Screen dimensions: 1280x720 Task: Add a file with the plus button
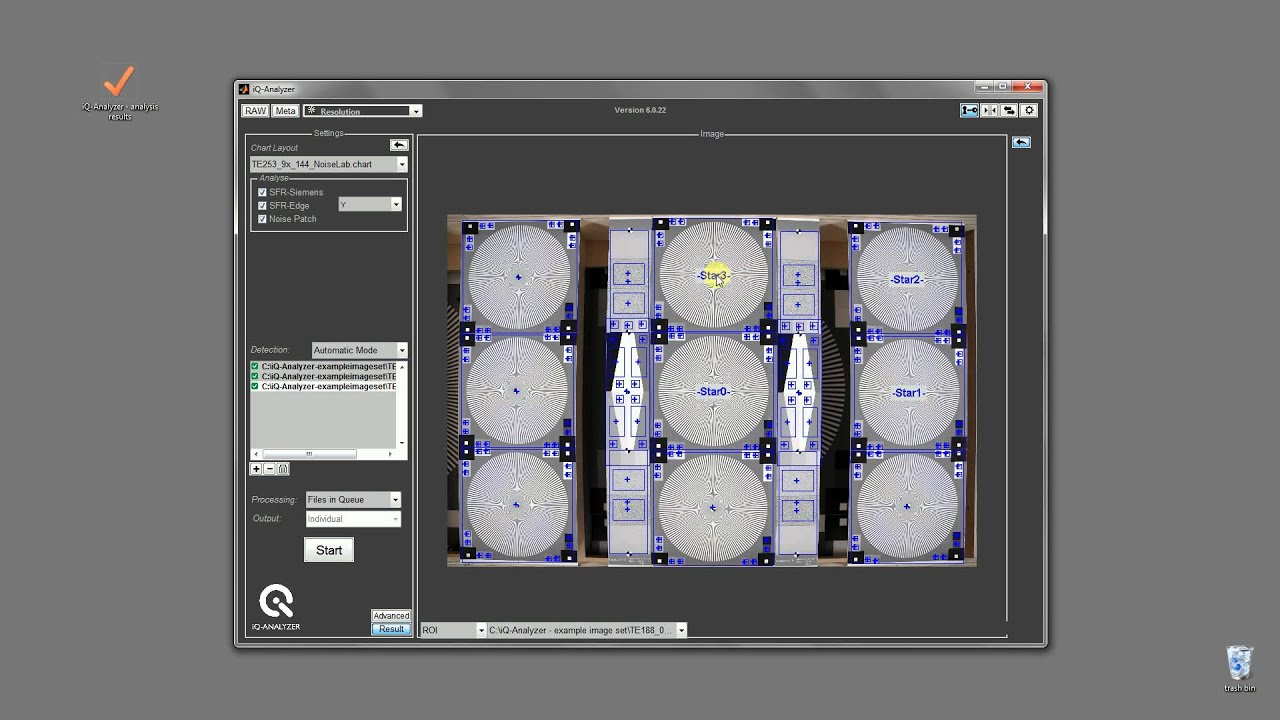coord(256,469)
